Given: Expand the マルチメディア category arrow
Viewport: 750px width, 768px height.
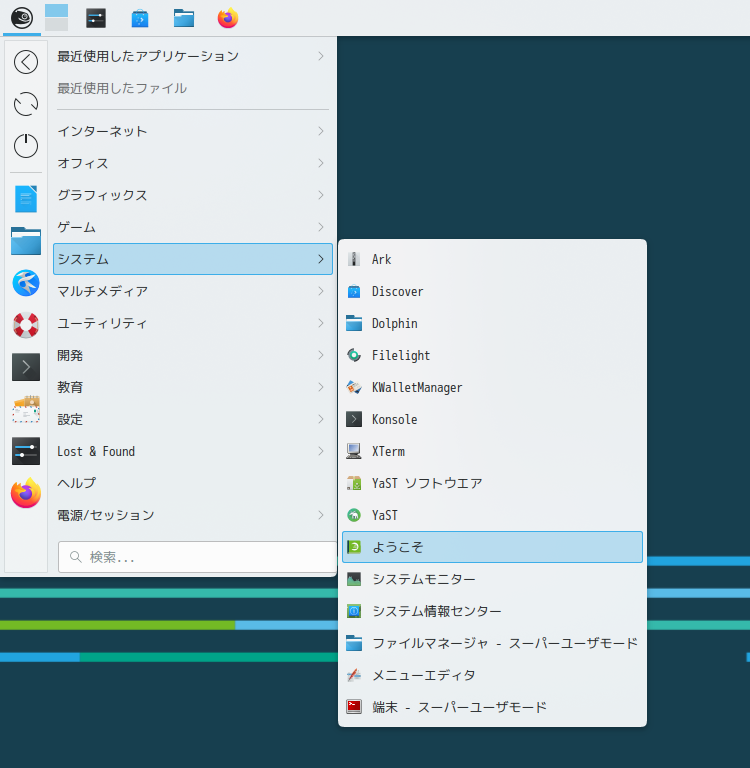Looking at the screenshot, I should 321,291.
